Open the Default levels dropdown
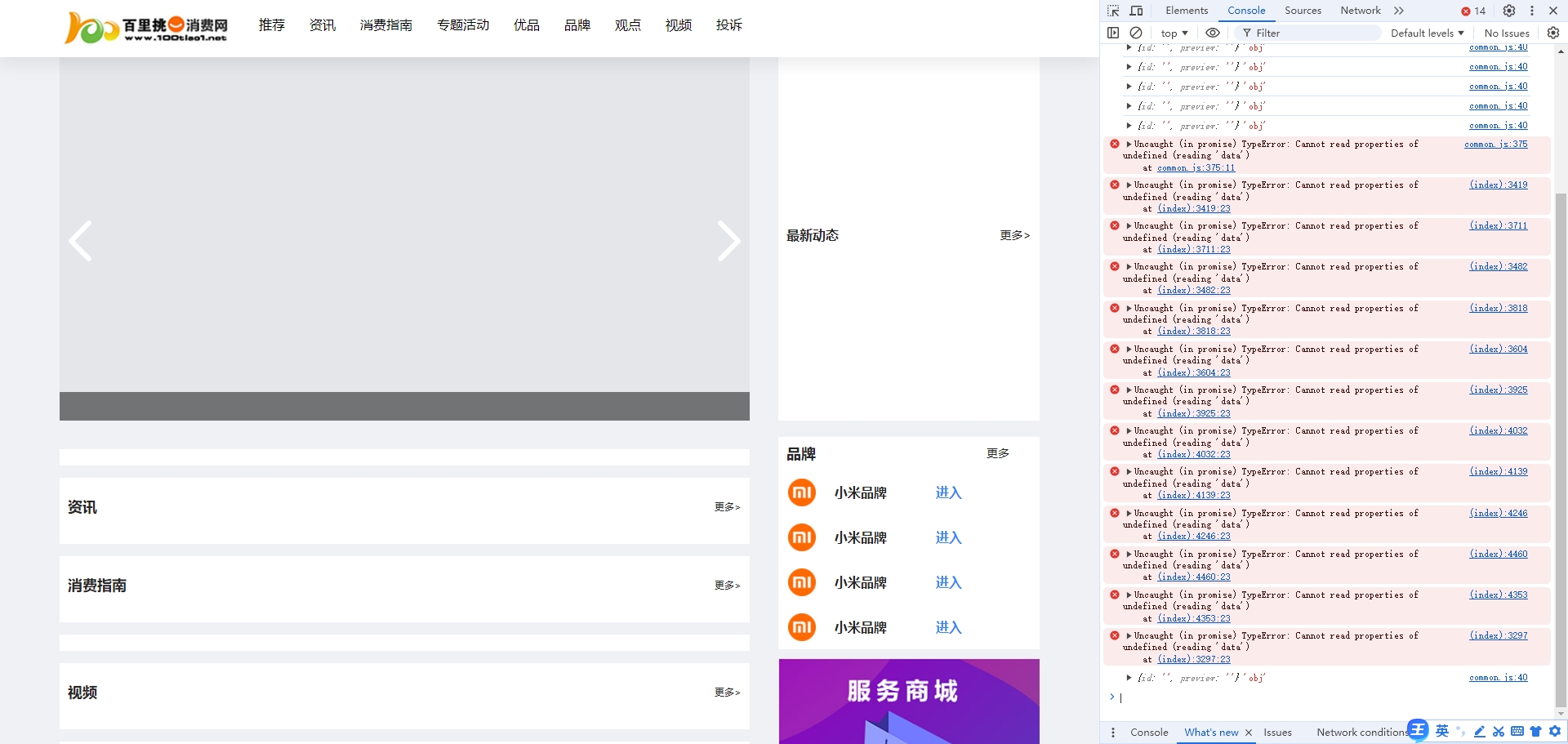 click(1428, 33)
